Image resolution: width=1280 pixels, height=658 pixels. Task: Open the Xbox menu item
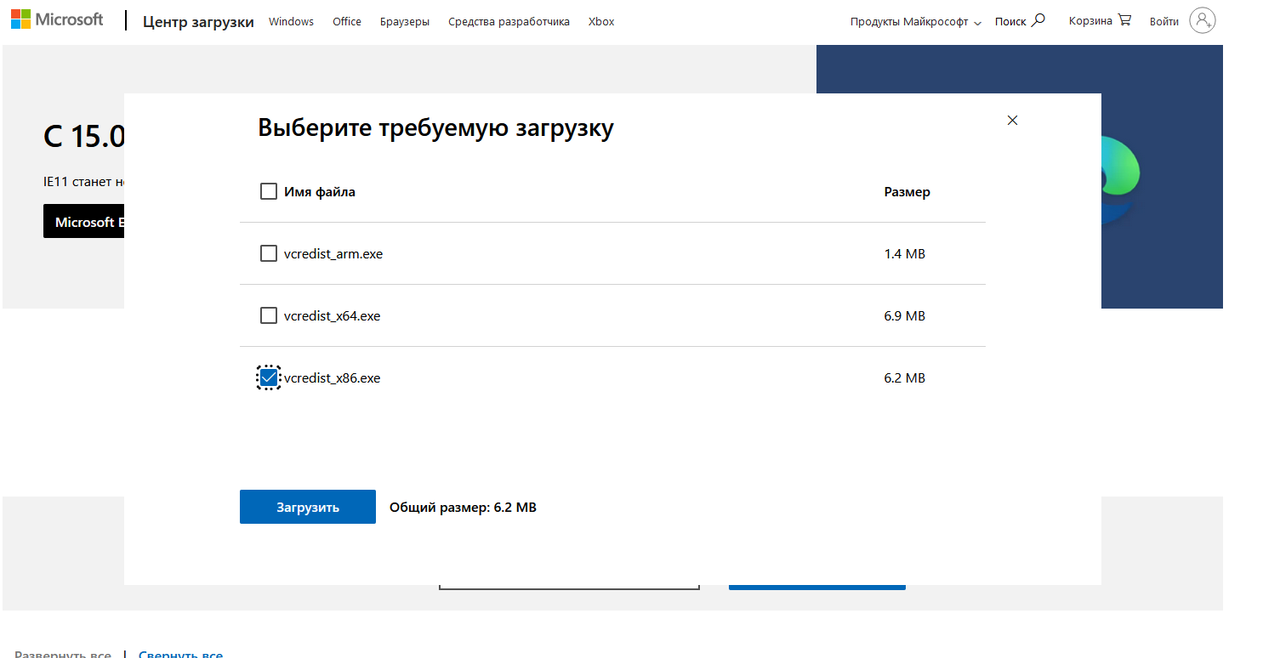click(602, 21)
